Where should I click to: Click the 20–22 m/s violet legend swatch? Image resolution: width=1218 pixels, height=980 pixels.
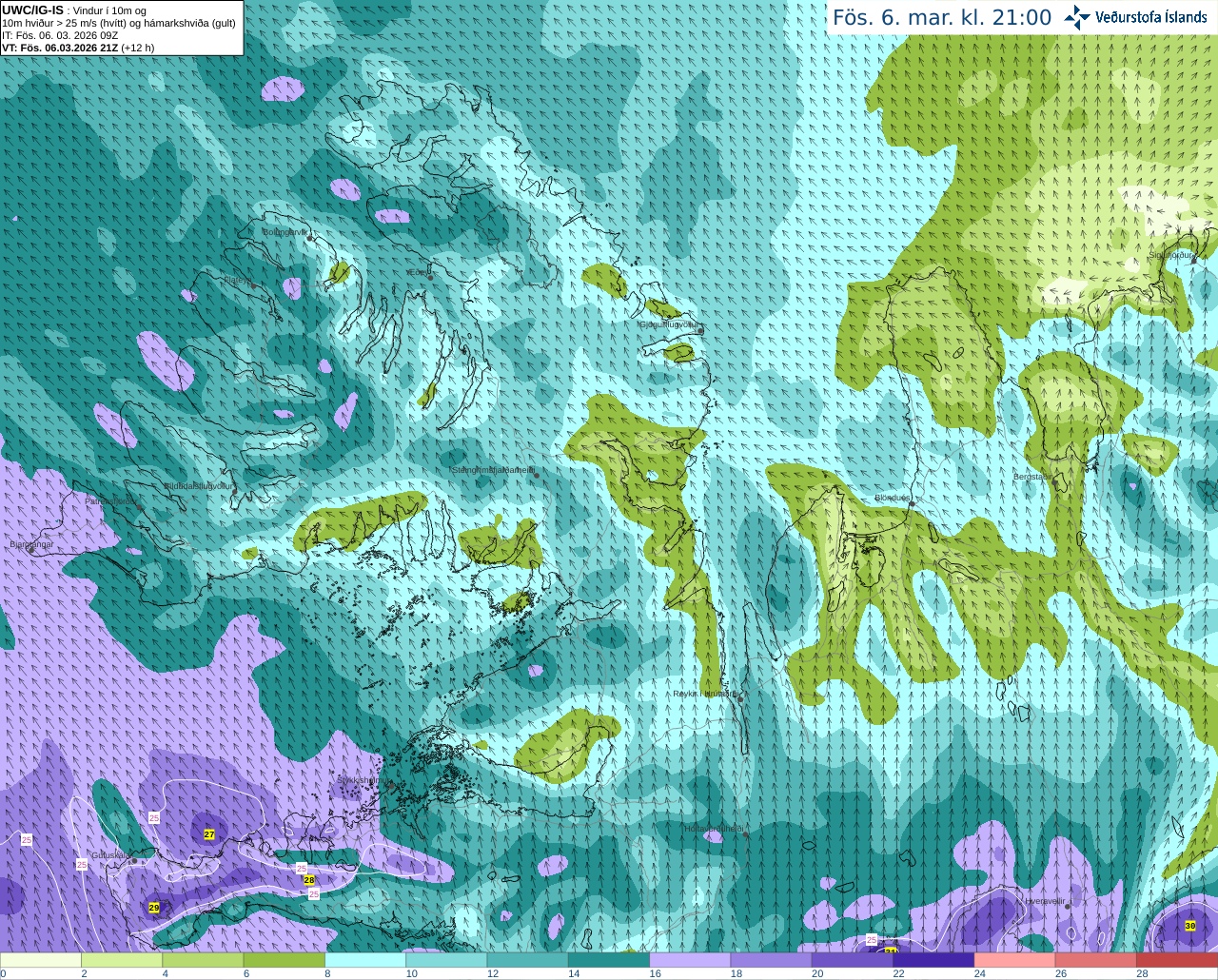pos(853,960)
